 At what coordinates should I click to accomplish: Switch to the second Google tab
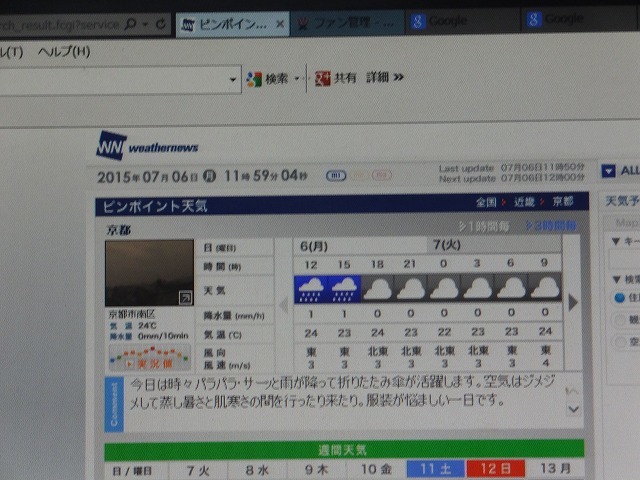(580, 18)
